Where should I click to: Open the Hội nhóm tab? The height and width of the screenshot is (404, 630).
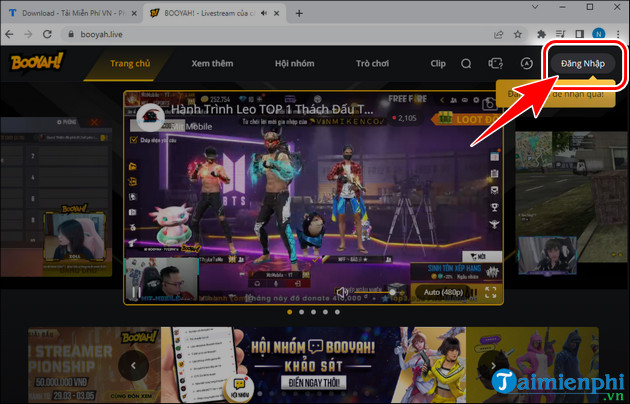coord(295,63)
